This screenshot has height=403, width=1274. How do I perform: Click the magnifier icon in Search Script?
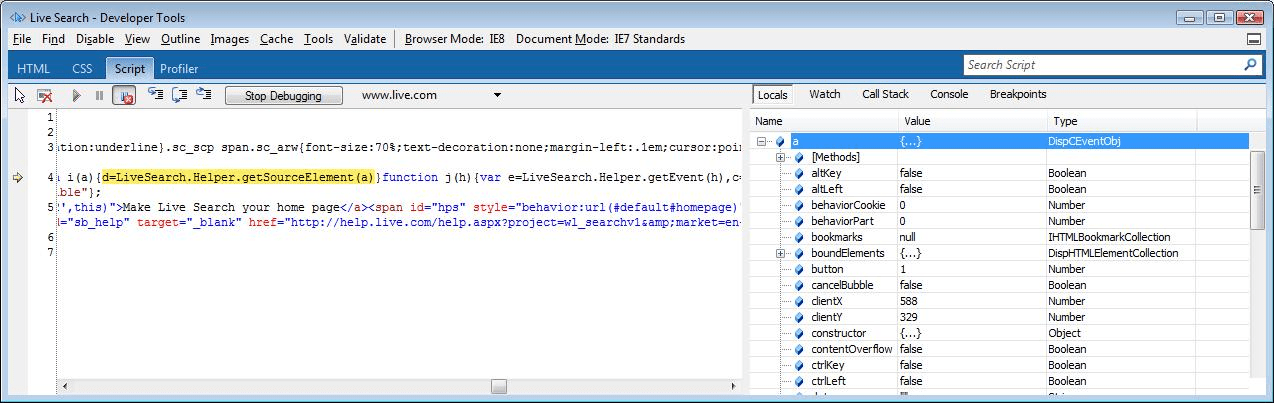[x=1250, y=64]
